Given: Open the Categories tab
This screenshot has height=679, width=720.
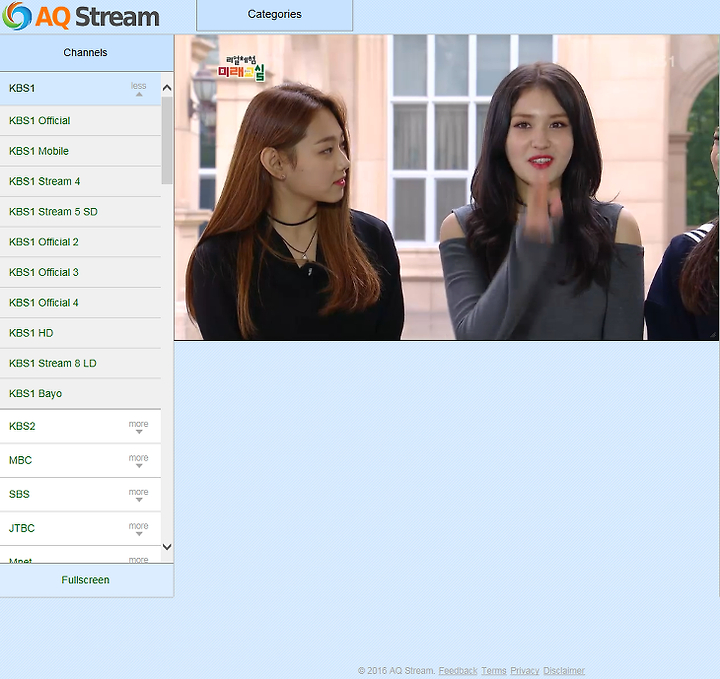Looking at the screenshot, I should coord(275,15).
